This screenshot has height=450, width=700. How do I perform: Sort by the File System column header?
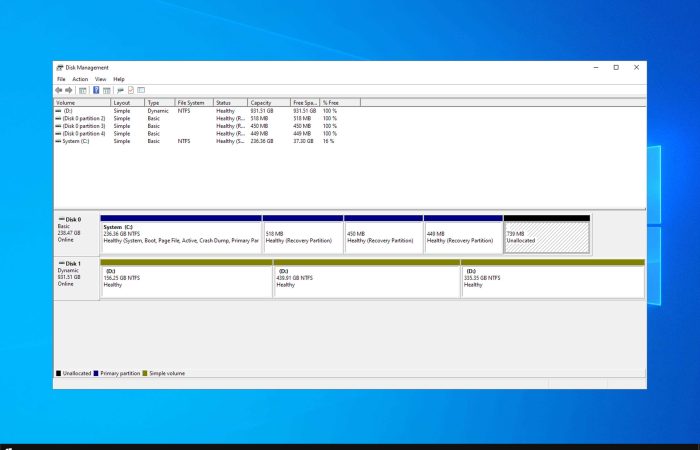(194, 103)
